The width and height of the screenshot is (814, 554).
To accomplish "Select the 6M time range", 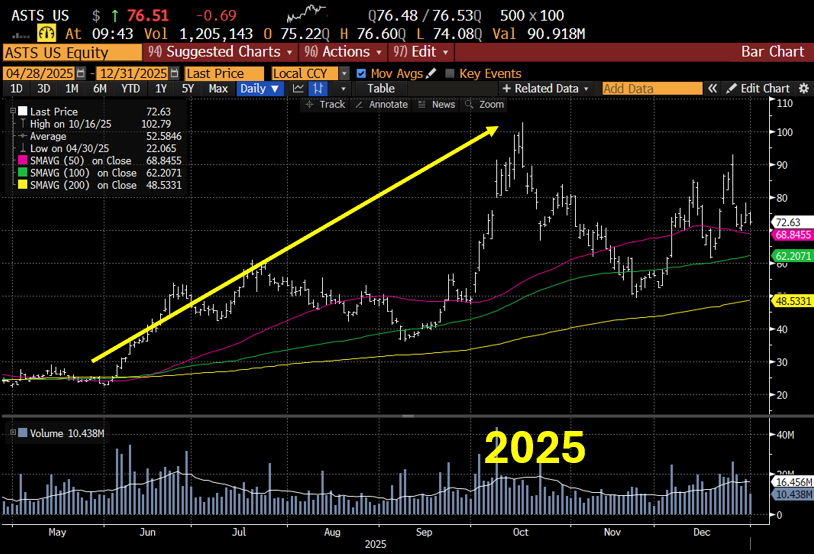I will click(x=100, y=88).
